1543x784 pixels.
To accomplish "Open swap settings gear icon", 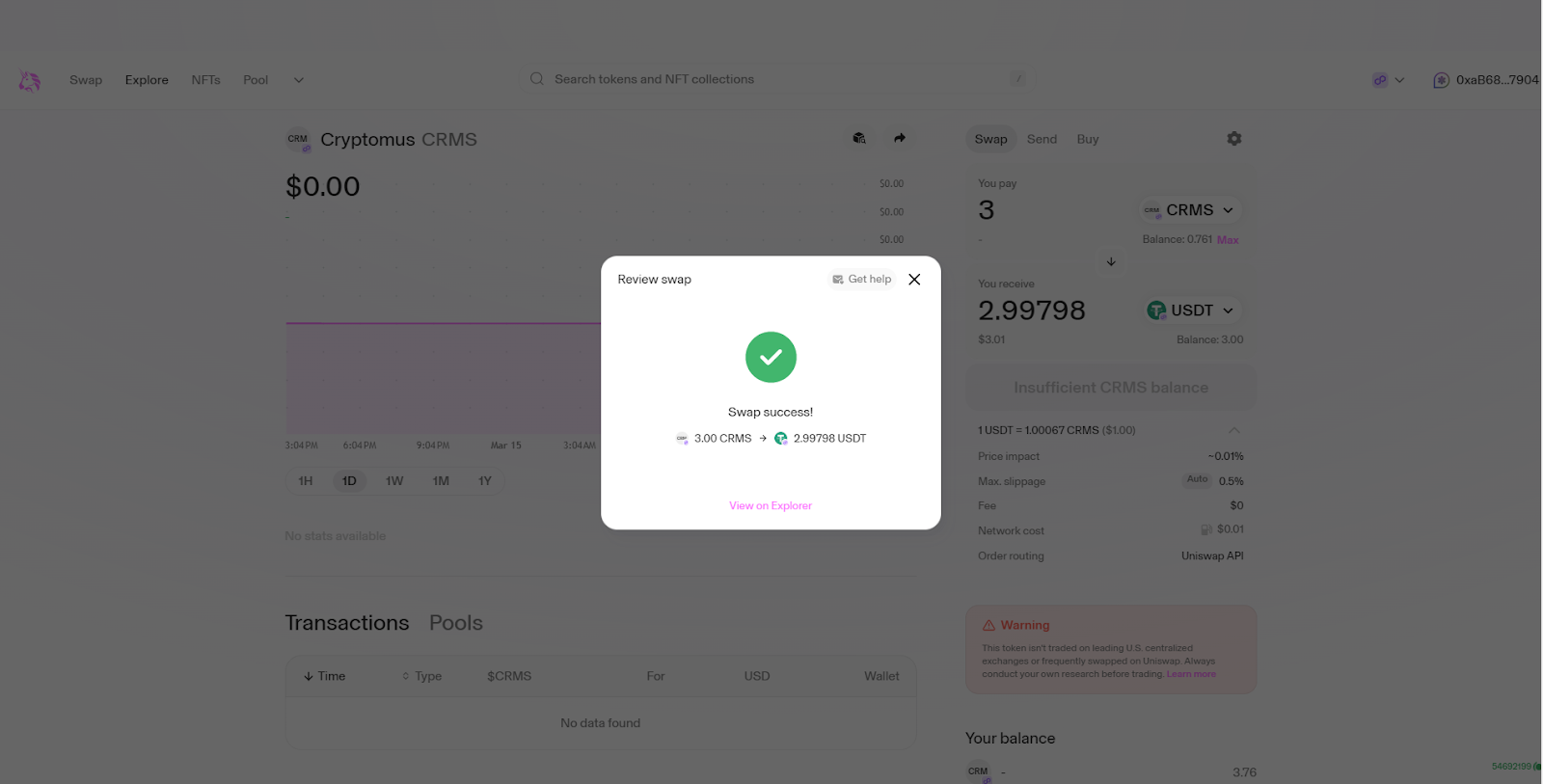I will [x=1234, y=138].
